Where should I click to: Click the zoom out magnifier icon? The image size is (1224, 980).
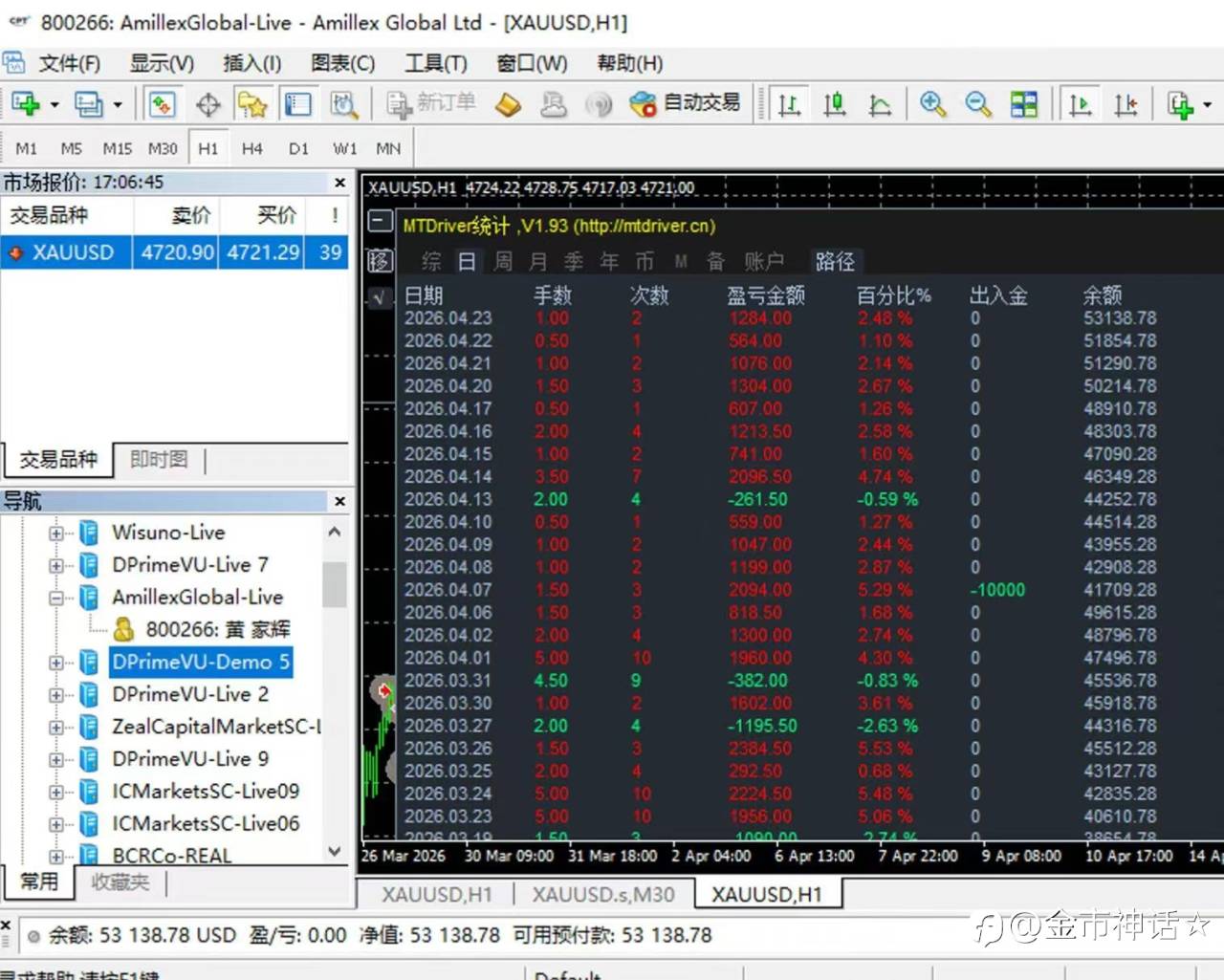(x=977, y=103)
